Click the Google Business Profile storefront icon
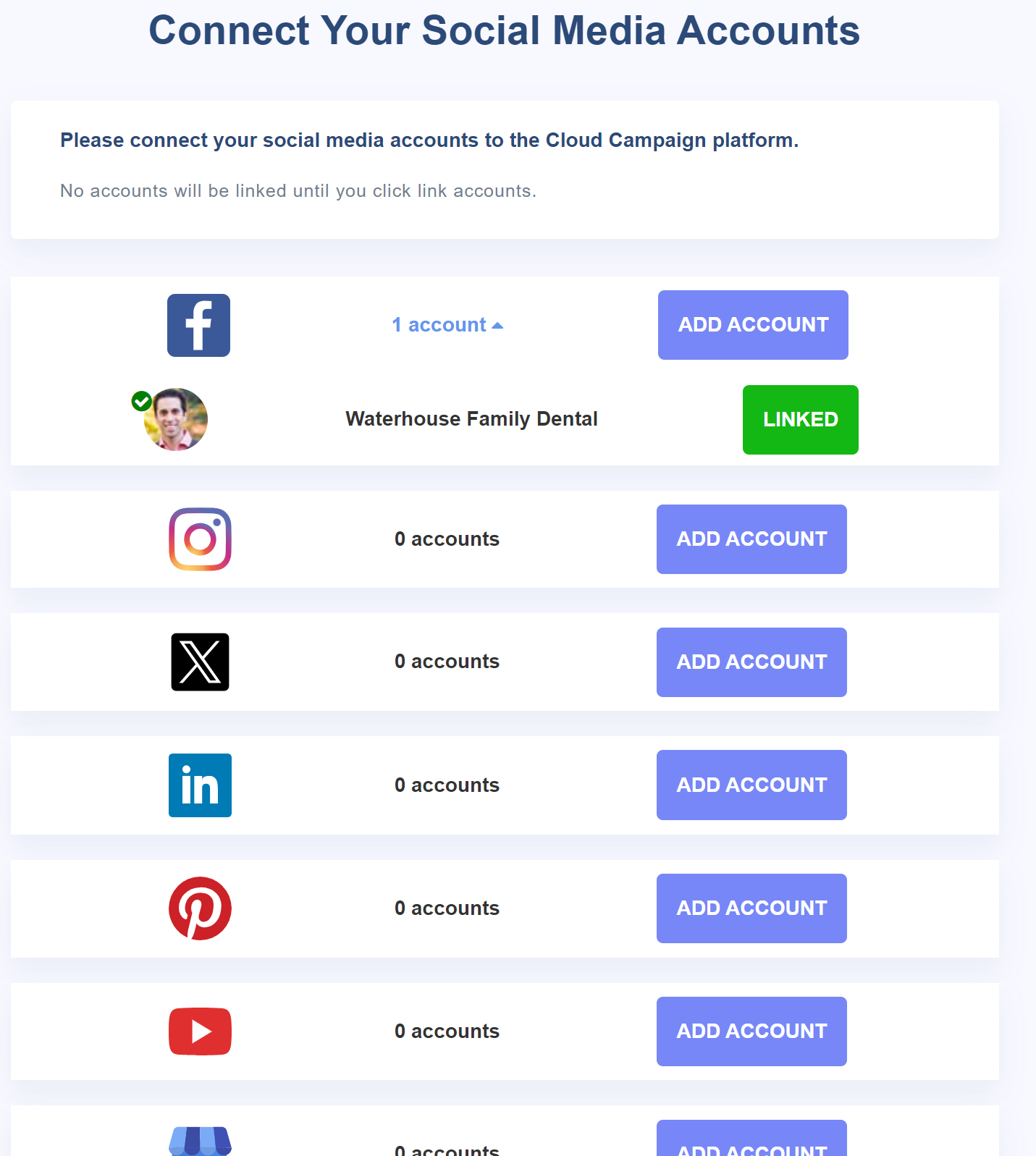This screenshot has width=1036, height=1156. click(200, 1142)
